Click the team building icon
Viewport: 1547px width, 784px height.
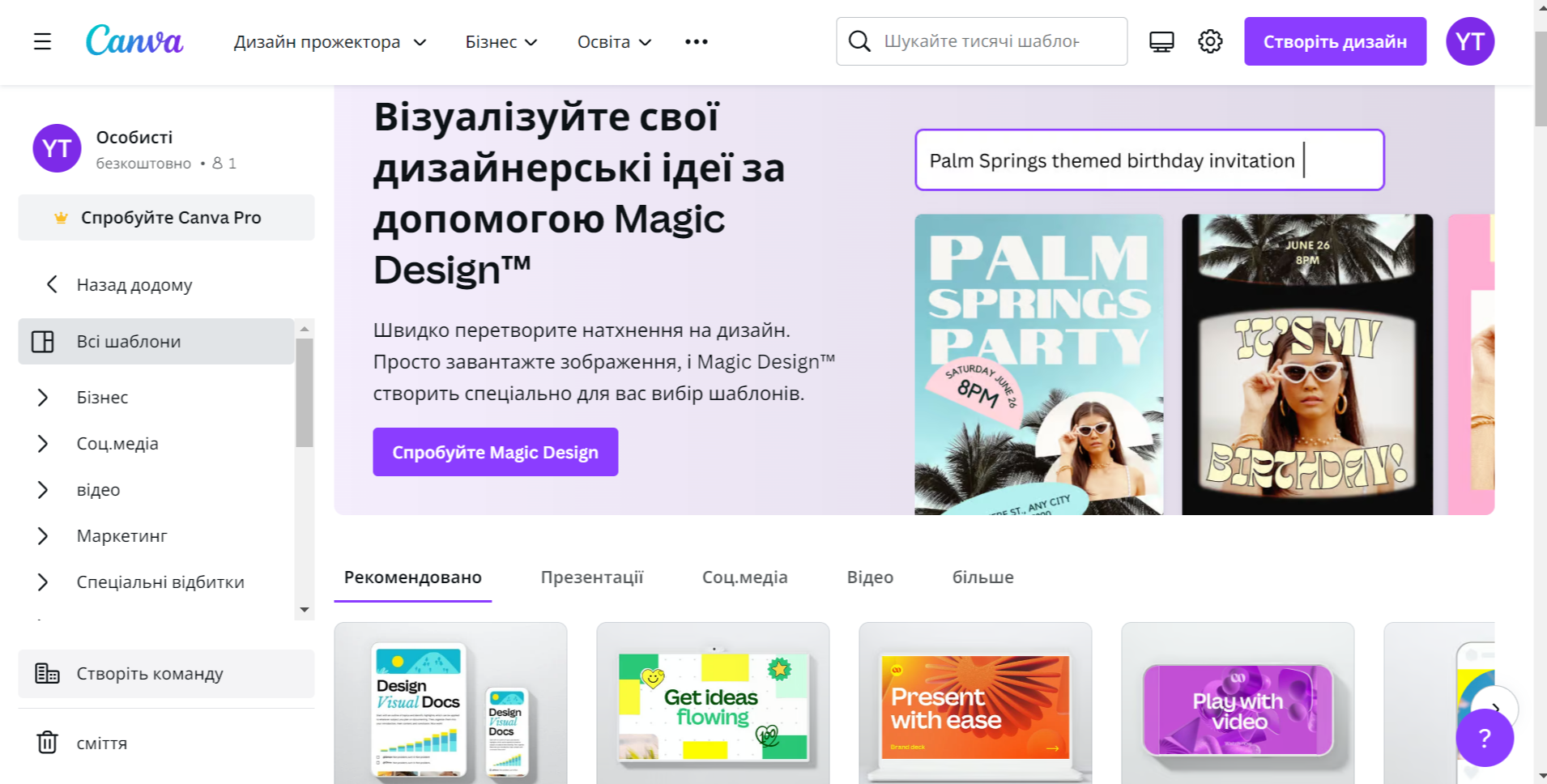[x=47, y=673]
